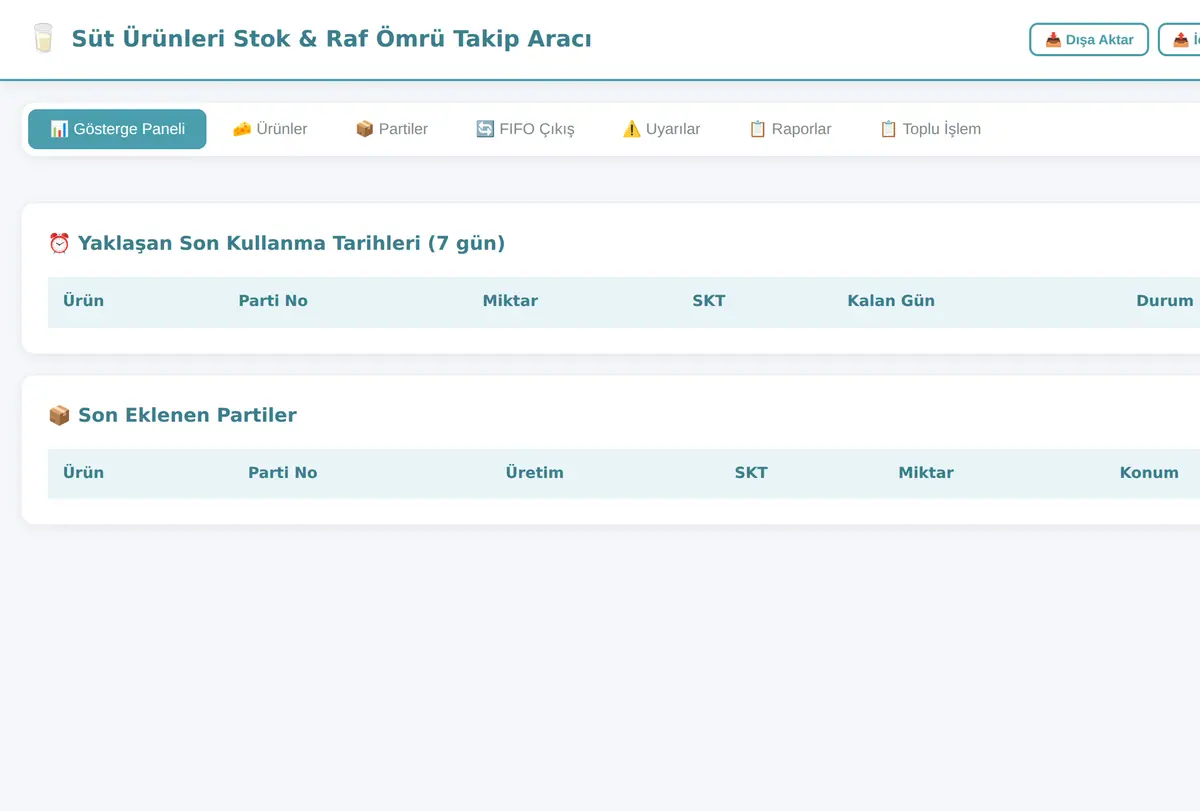Image resolution: width=1200 pixels, height=811 pixels.
Task: Click Ürün header in Son Eklenen Partiler table
Action: (83, 473)
